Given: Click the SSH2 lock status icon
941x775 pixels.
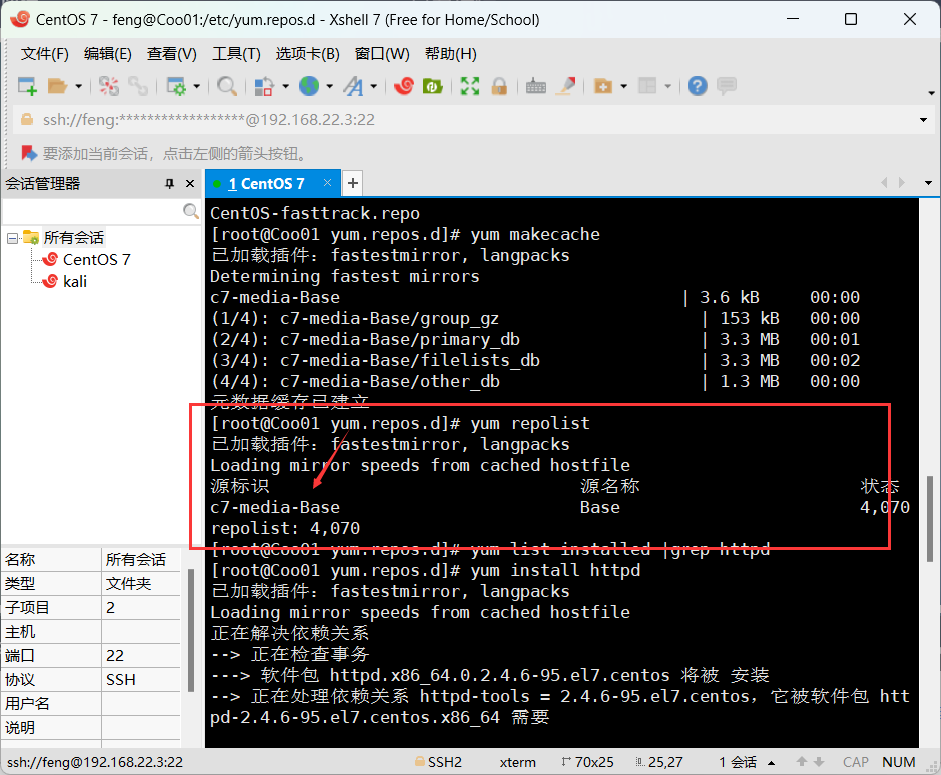Looking at the screenshot, I should click(x=420, y=762).
